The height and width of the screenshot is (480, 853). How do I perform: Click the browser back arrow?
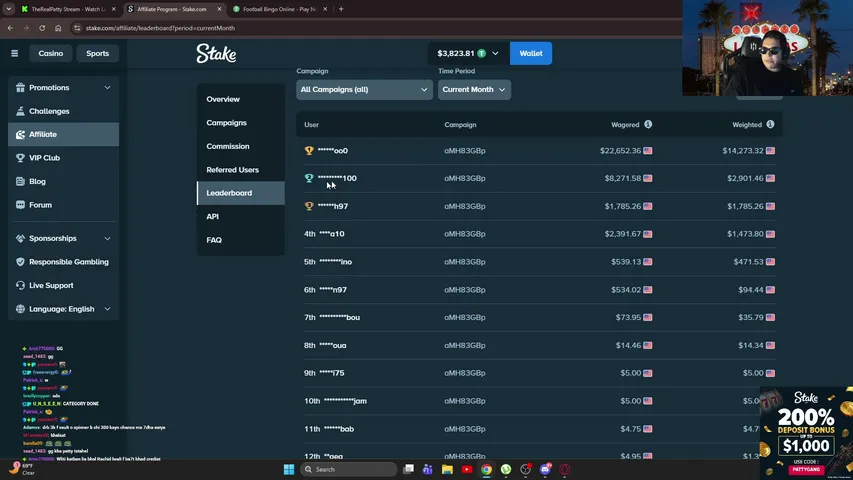click(x=10, y=28)
